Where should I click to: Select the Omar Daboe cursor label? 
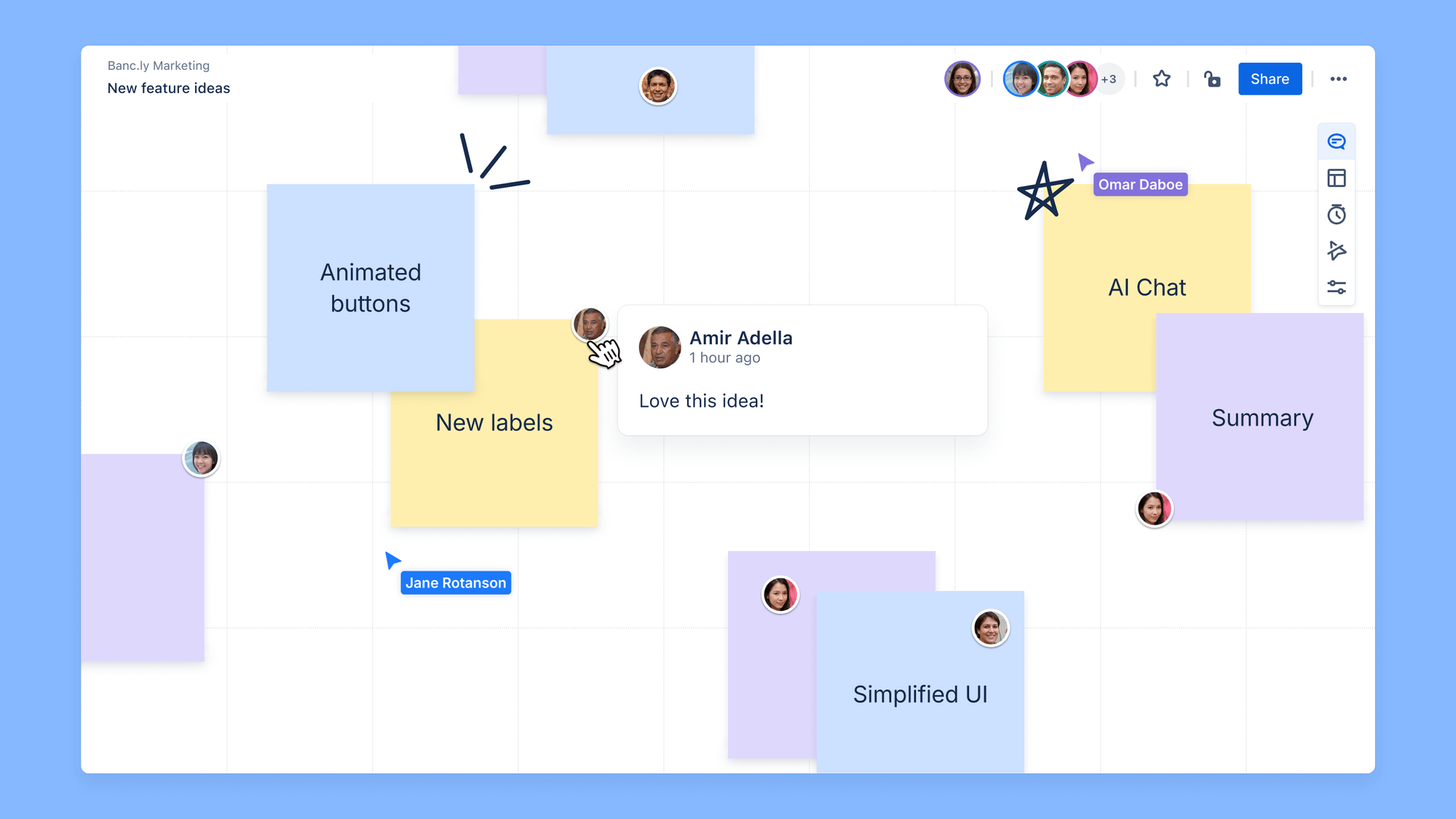click(x=1140, y=184)
